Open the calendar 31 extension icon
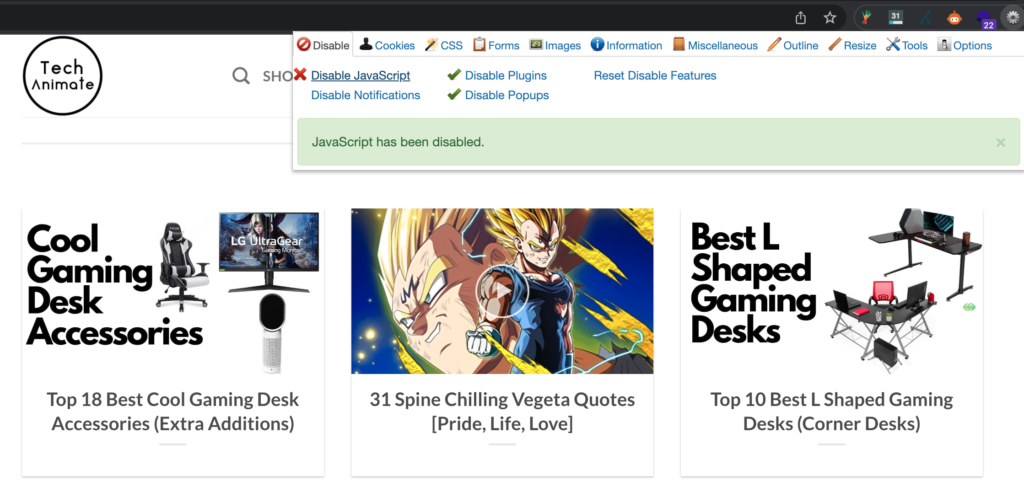 (896, 17)
